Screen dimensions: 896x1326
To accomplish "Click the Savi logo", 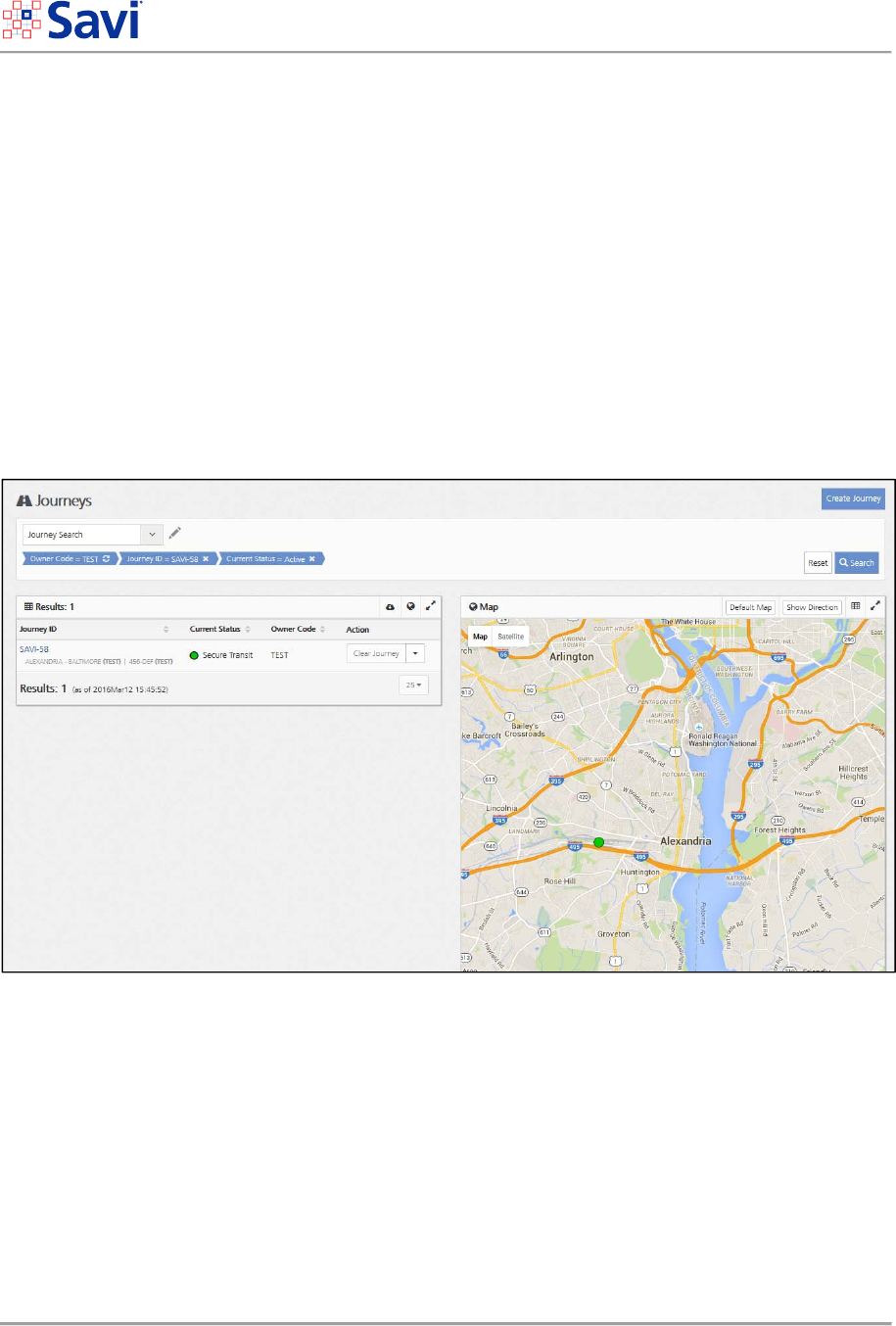I will 72,21.
